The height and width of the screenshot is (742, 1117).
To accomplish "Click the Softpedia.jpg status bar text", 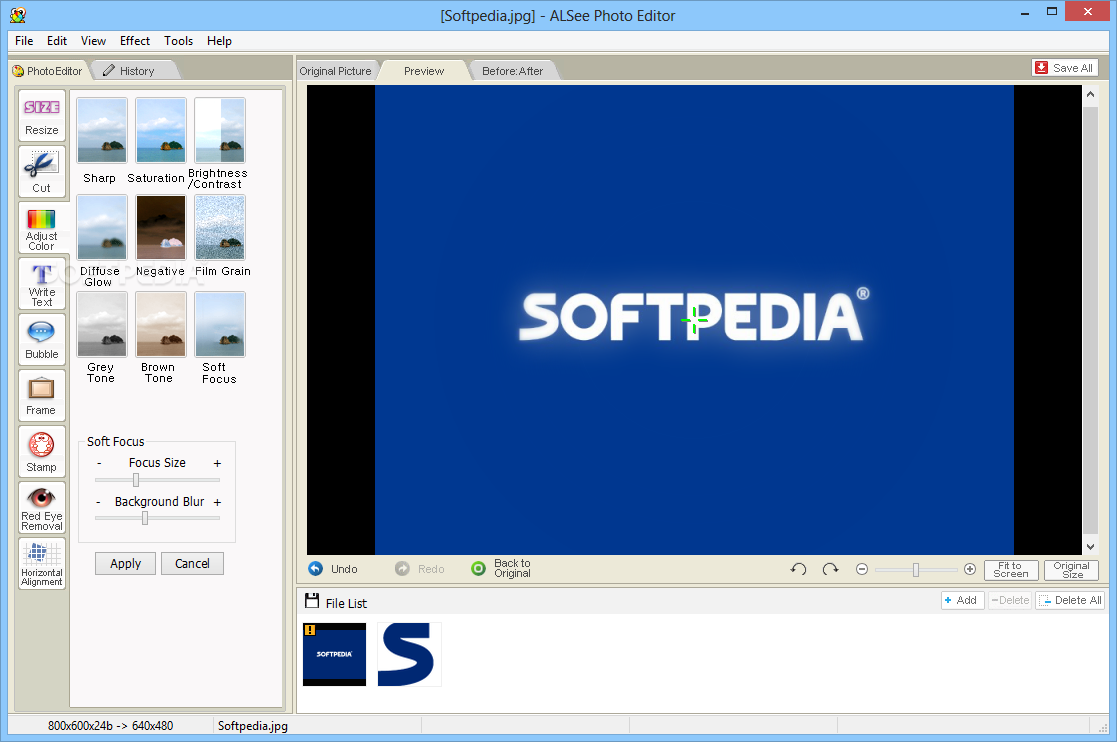I will click(252, 726).
